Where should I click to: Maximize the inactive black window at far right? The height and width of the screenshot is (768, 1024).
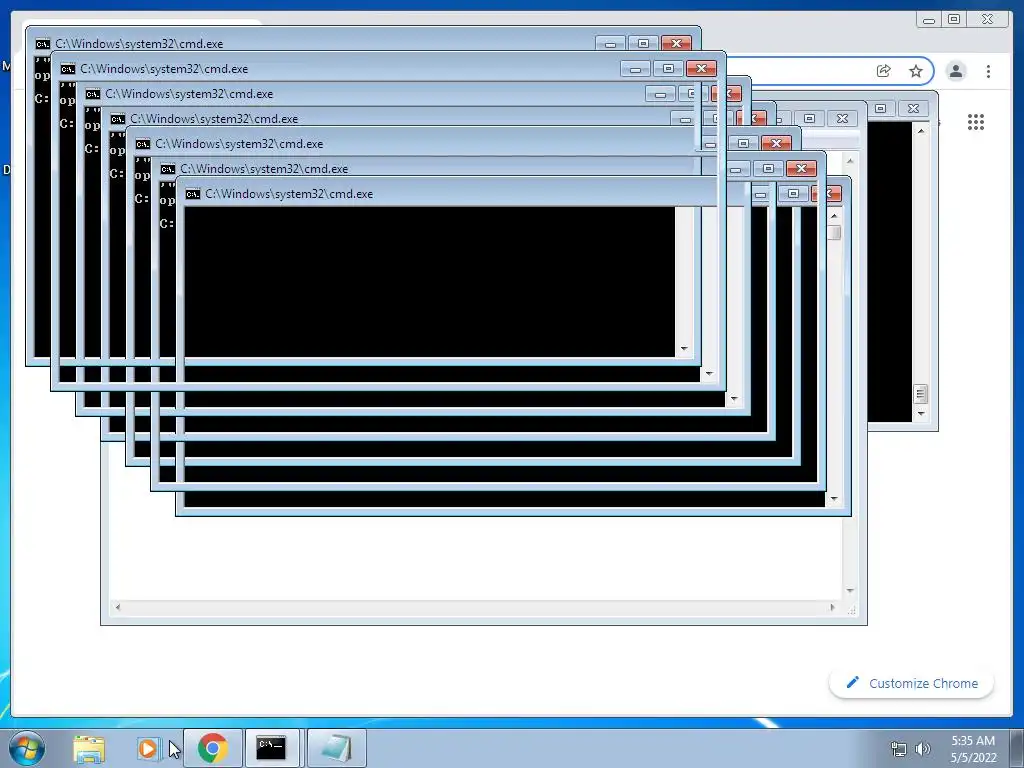(x=880, y=108)
